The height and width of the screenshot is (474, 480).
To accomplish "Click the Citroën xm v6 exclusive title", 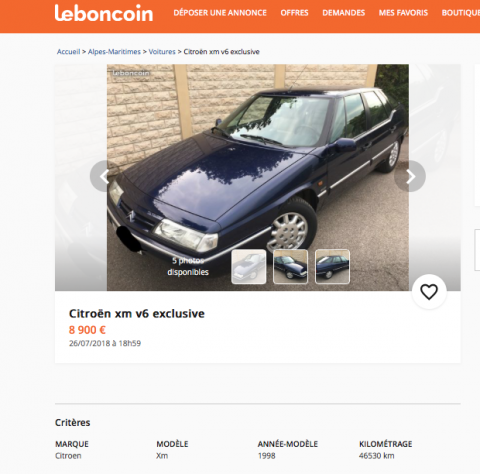I will click(x=137, y=314).
